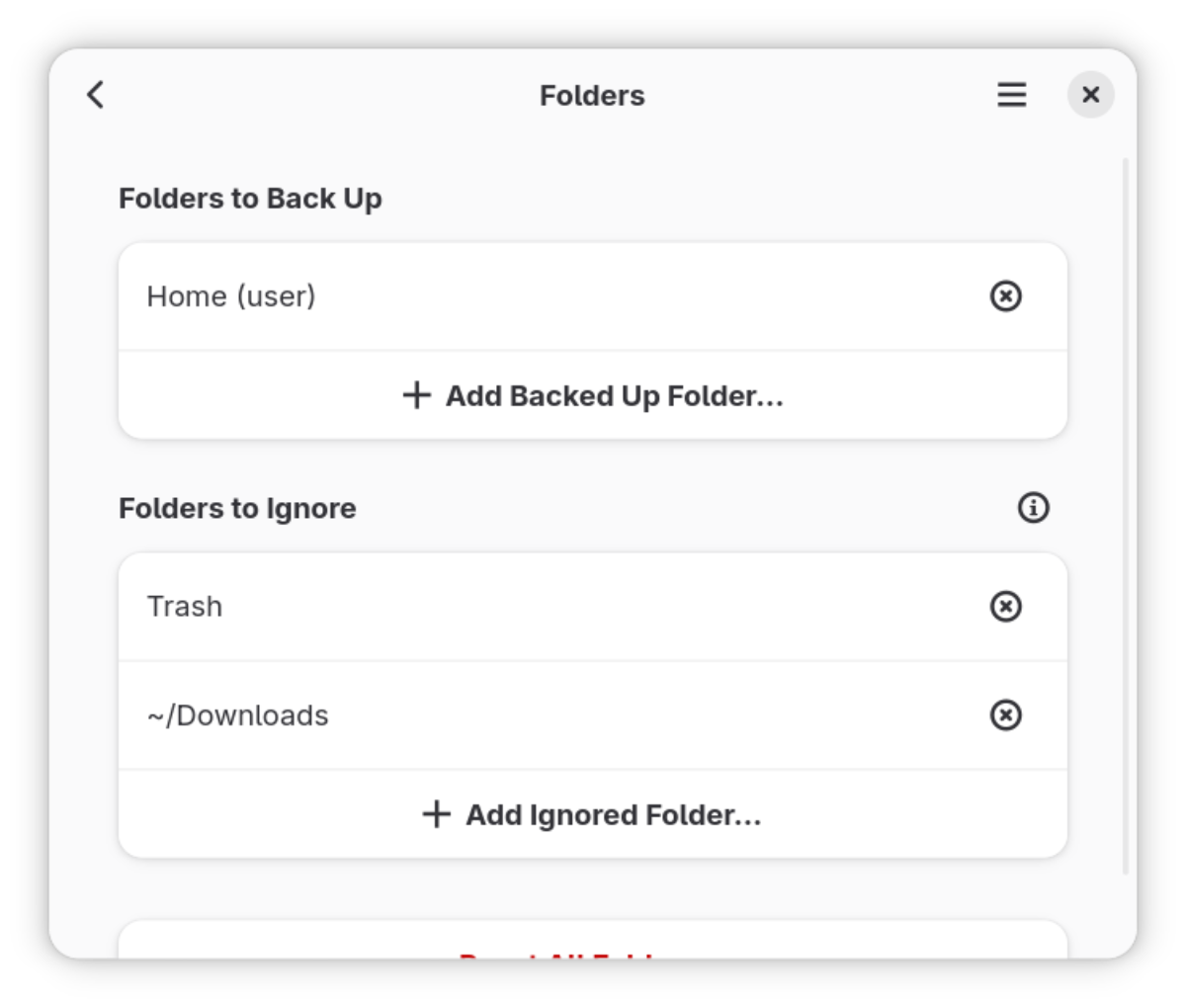Open the hamburger main menu

point(1011,95)
